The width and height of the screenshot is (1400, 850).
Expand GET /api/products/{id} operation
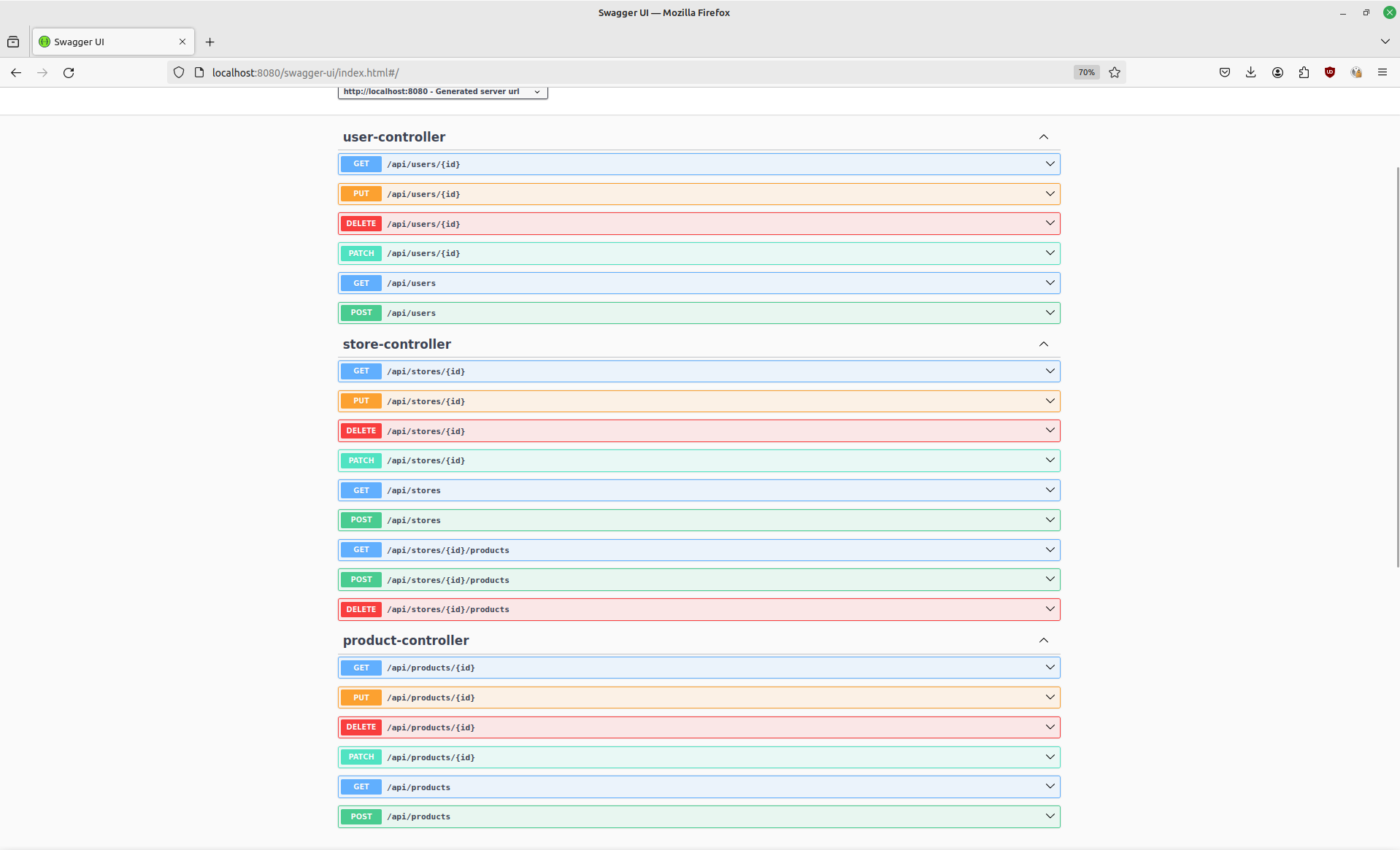pos(699,668)
